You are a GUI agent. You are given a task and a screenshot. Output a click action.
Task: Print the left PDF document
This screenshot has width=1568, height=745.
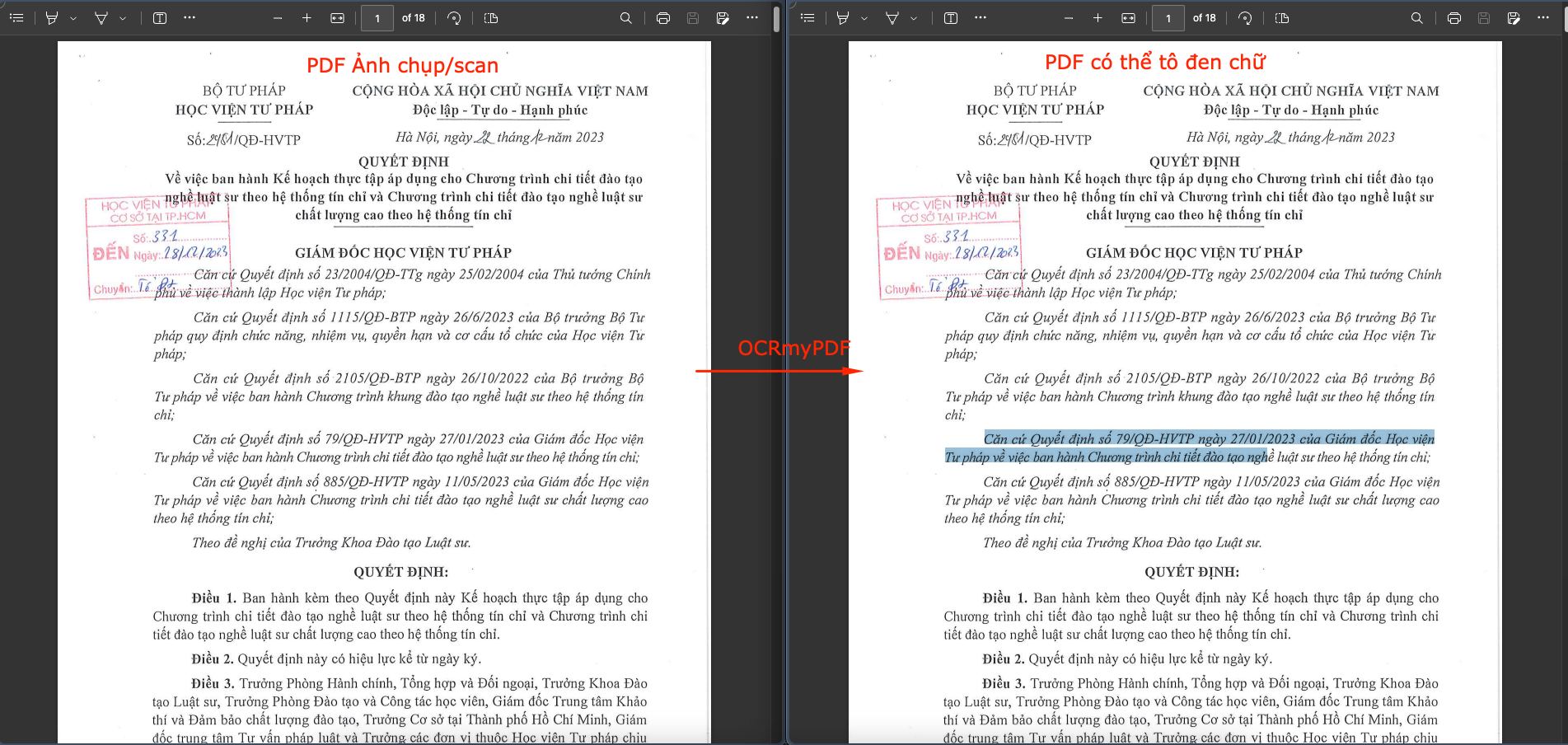(663, 17)
